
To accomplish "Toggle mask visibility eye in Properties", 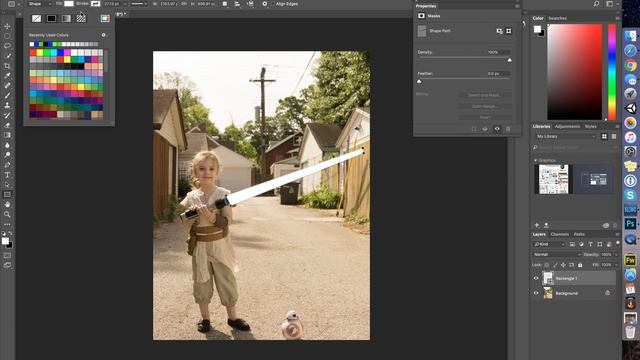I will [x=497, y=129].
